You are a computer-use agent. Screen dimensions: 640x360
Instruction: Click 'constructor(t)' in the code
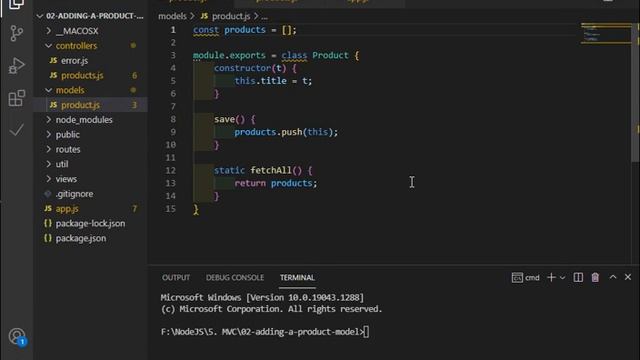250,68
